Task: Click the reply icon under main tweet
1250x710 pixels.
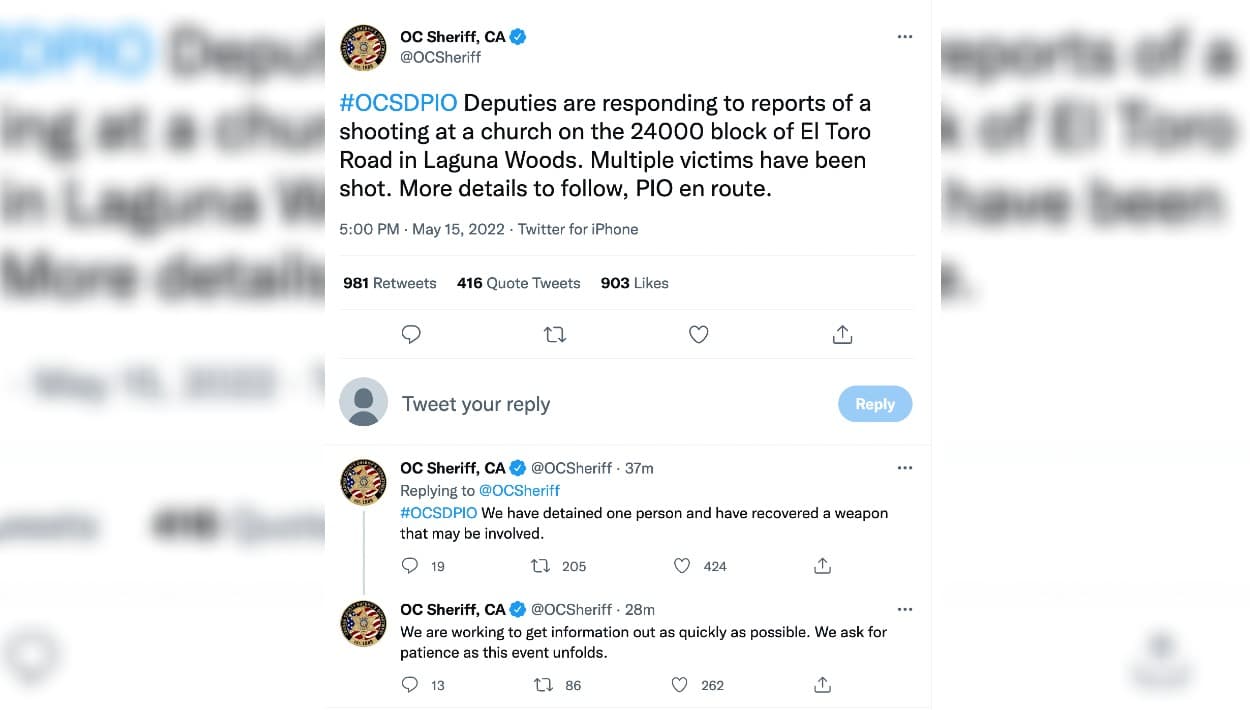Action: tap(411, 334)
